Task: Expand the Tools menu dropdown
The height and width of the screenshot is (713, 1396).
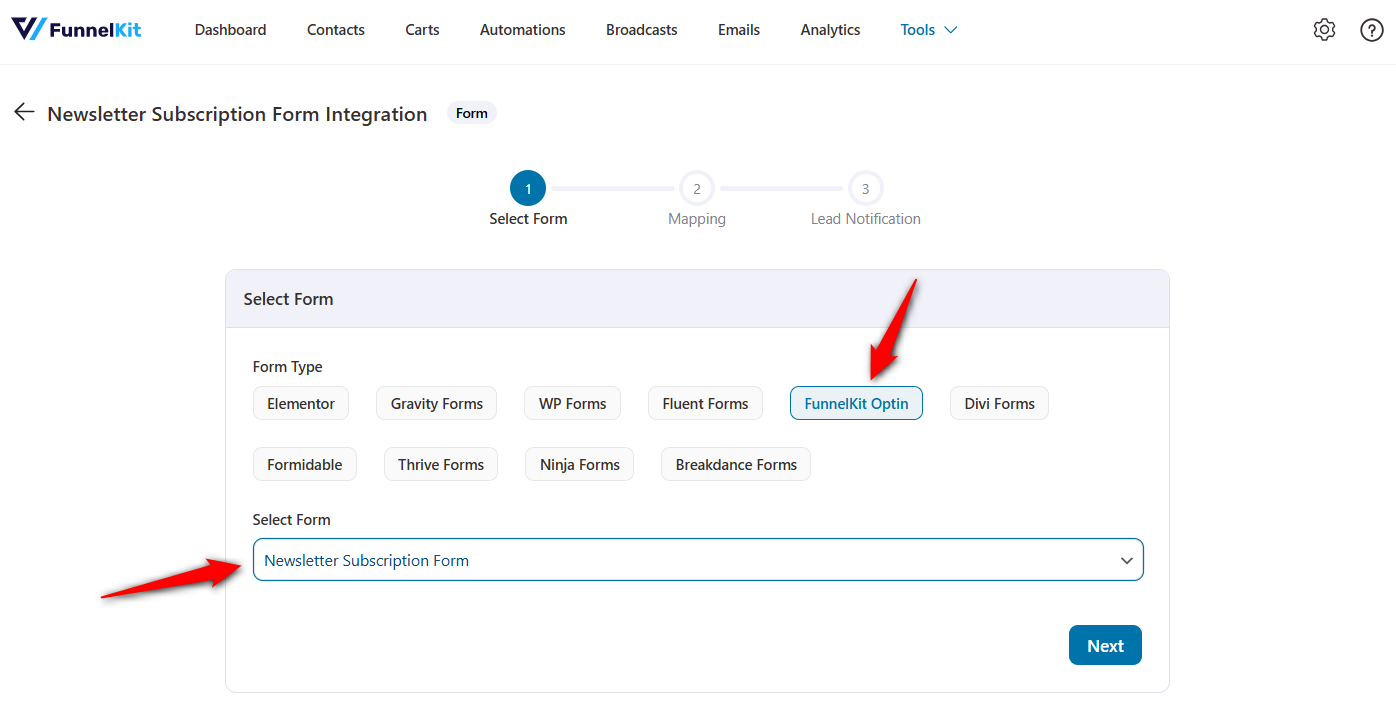Action: tap(928, 30)
